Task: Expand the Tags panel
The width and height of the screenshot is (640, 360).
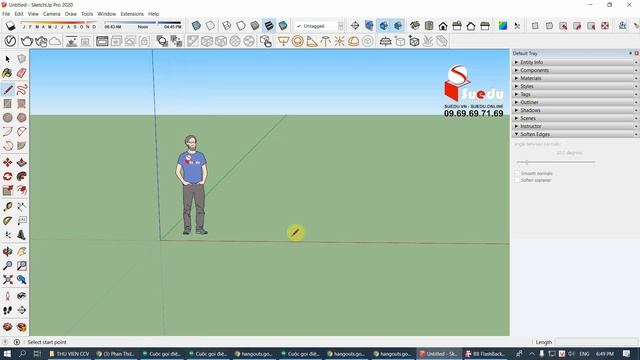Action: pyautogui.click(x=575, y=94)
